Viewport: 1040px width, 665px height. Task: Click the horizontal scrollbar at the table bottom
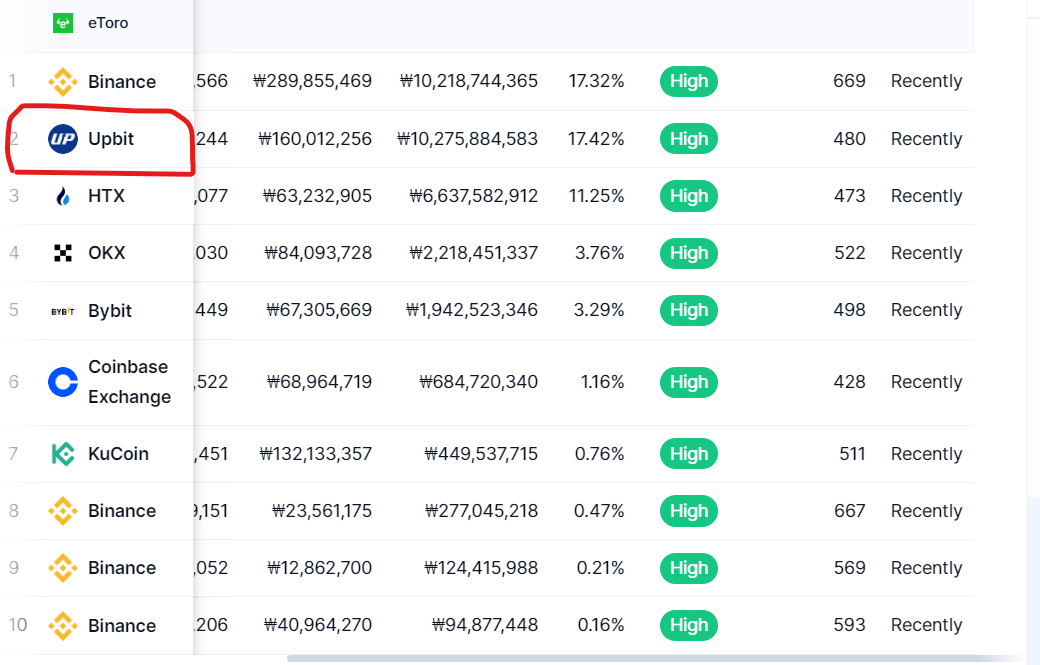[657, 659]
